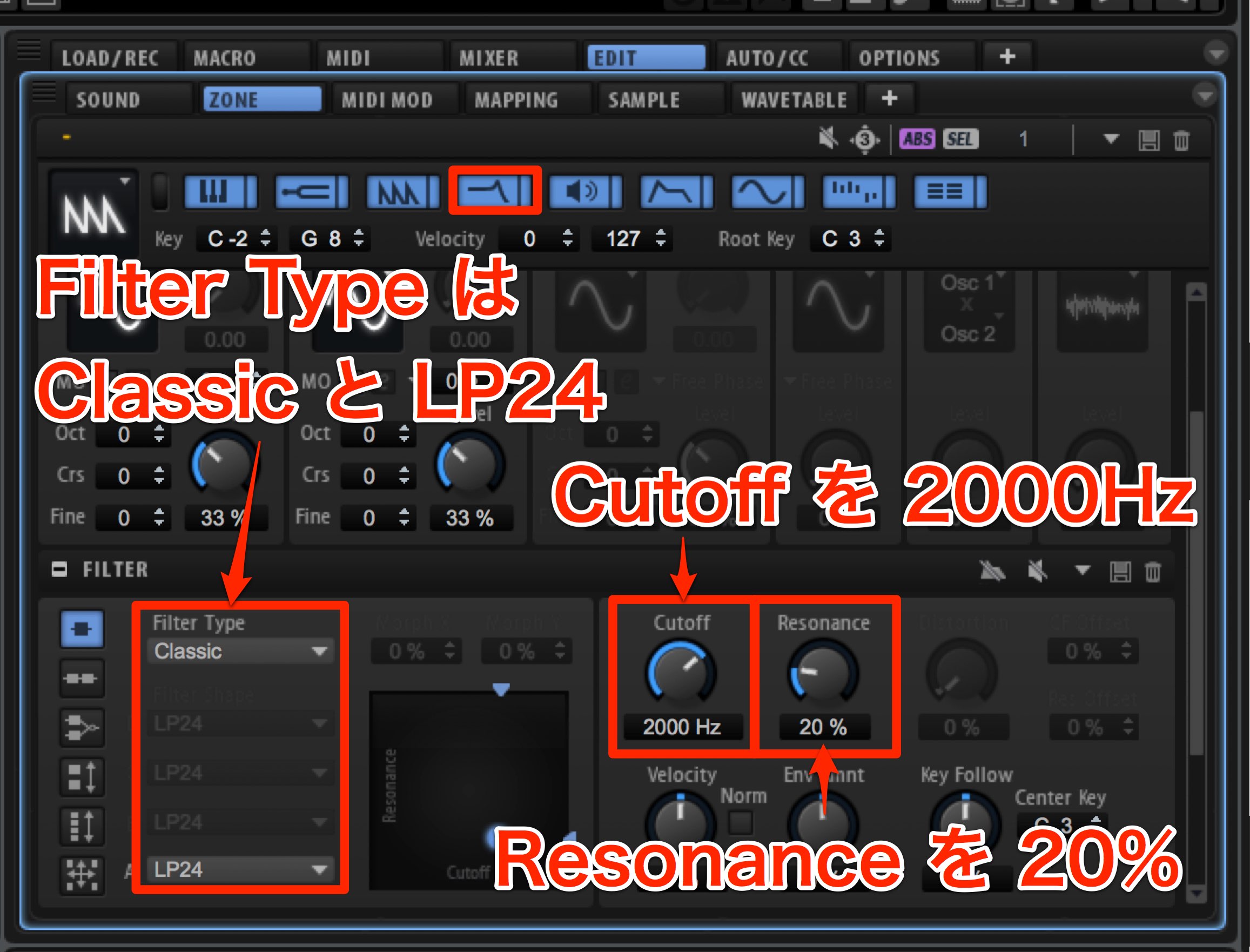Select the single filter mode button

(82, 629)
